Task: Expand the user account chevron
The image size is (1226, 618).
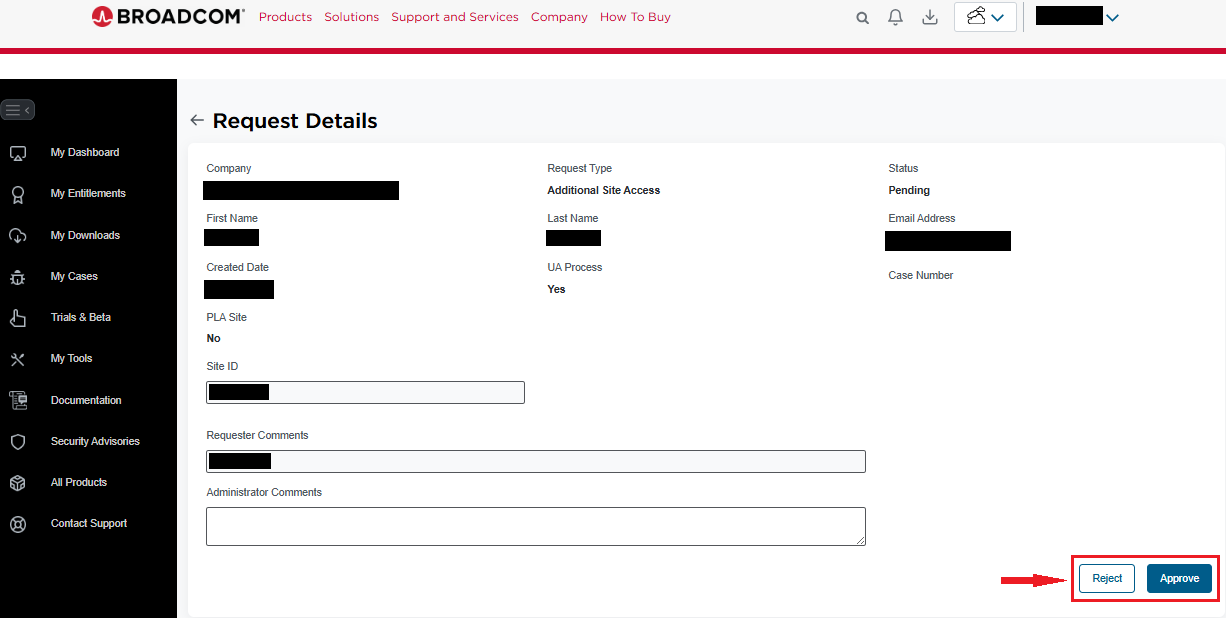Action: (x=1113, y=17)
